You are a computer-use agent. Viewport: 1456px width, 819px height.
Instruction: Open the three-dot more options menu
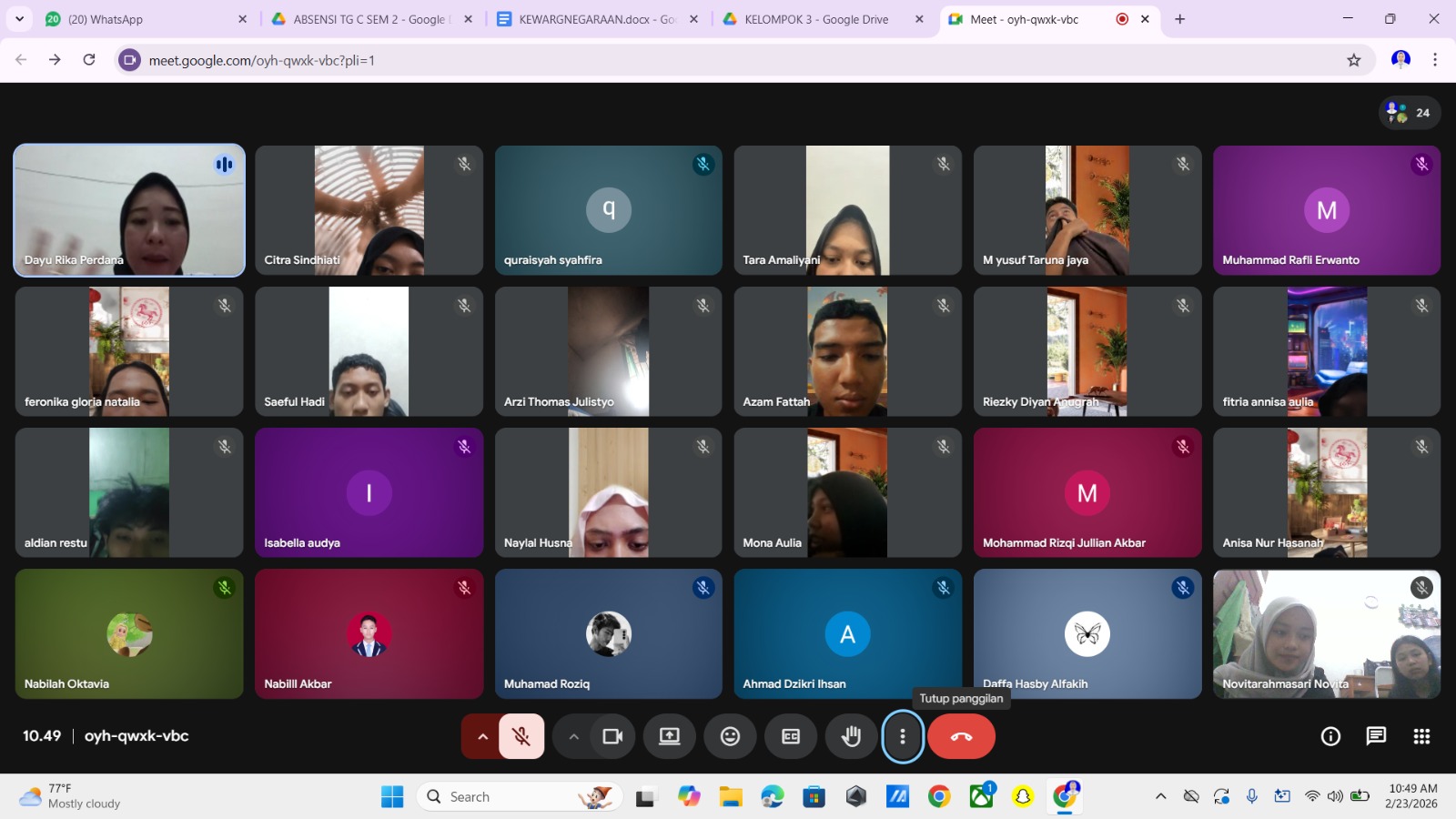coord(903,736)
